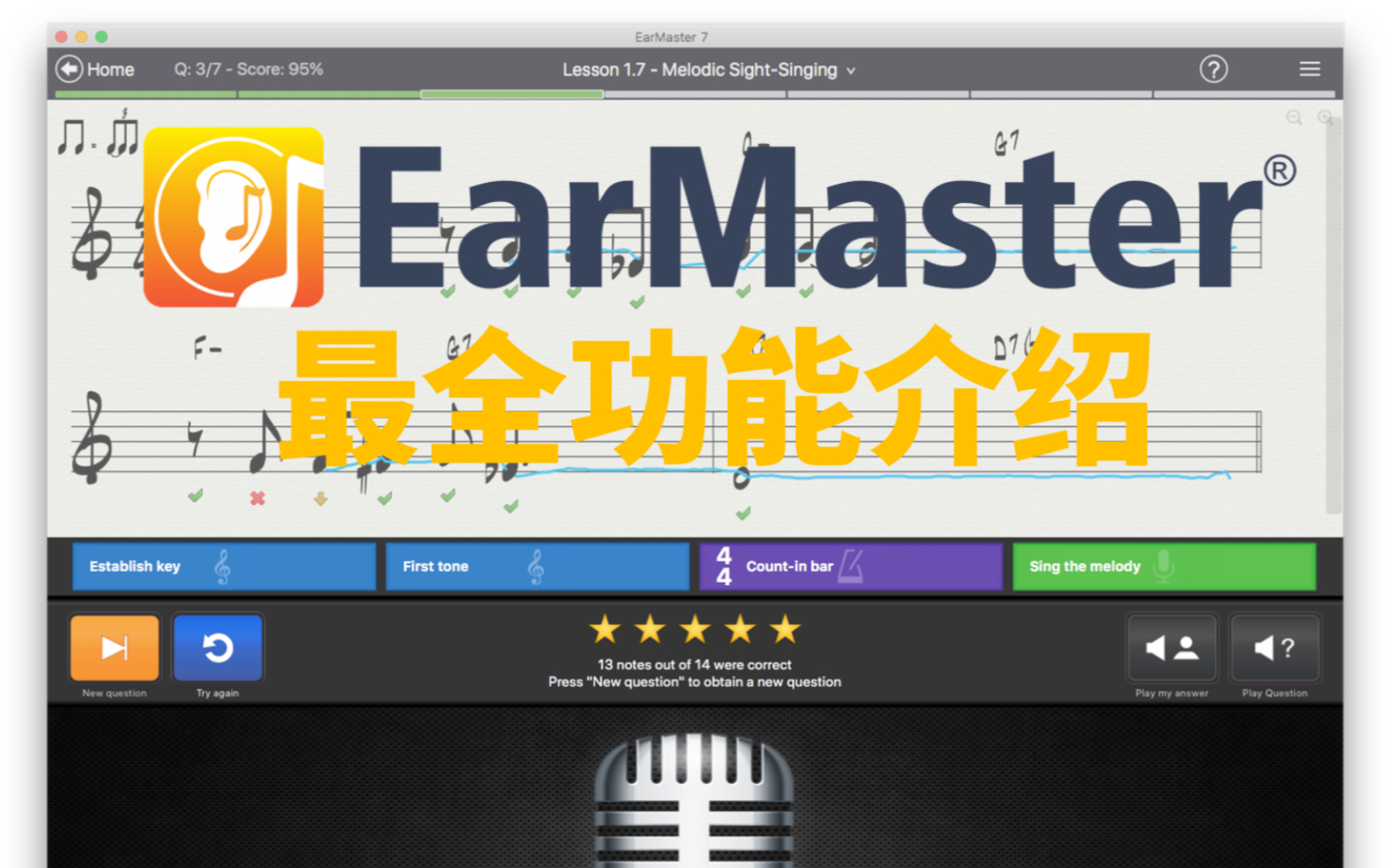Click the Play Question speaker icon
The image size is (1391, 868).
point(1275,647)
